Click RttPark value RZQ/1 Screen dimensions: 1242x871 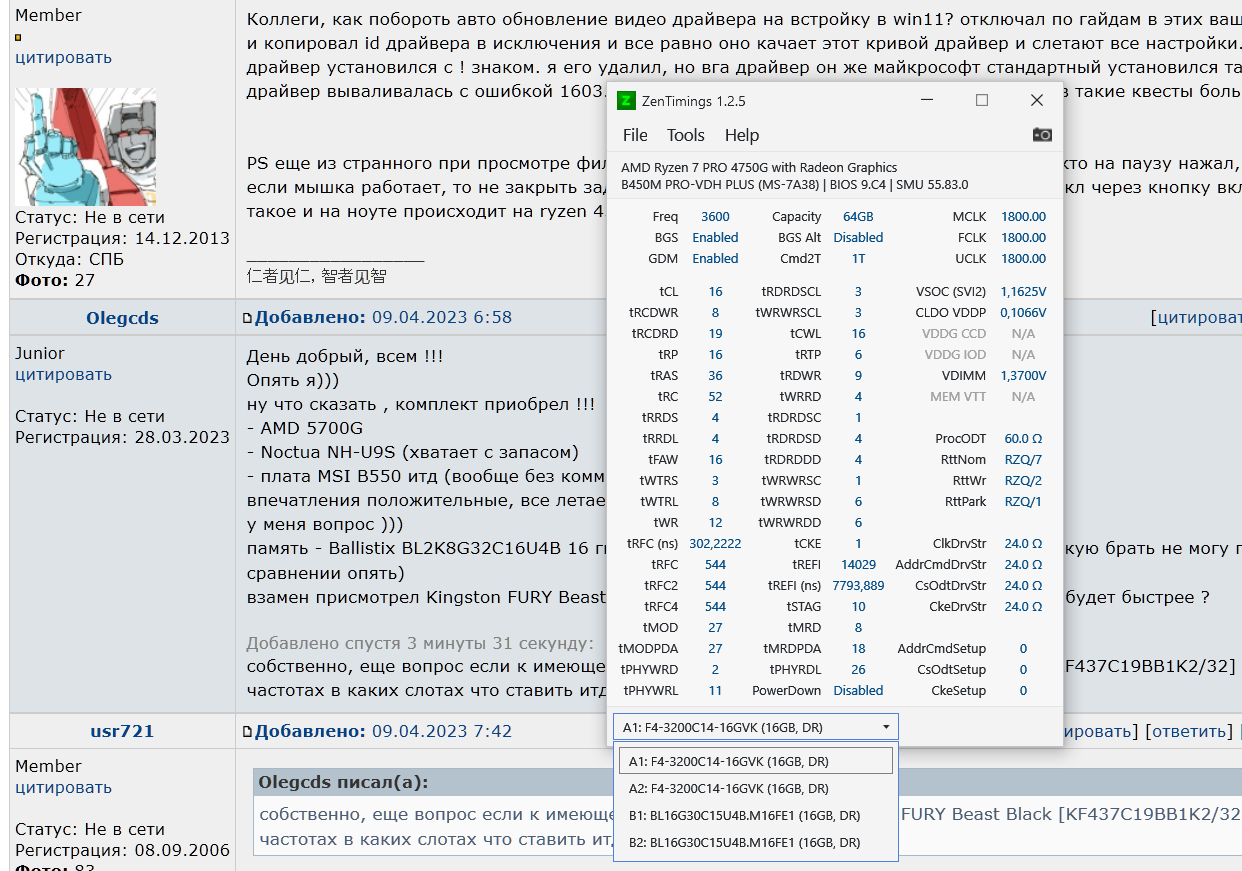tap(1023, 502)
